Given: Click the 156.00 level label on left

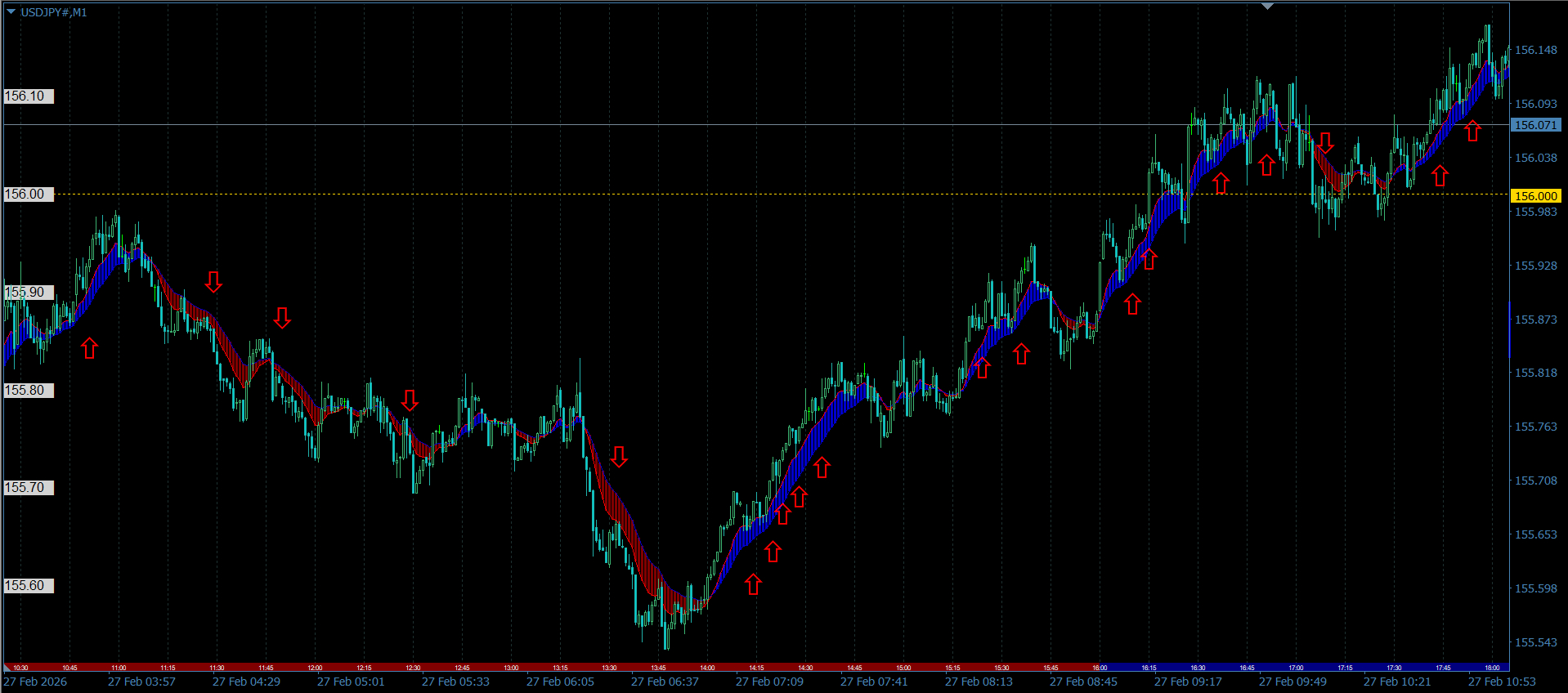Looking at the screenshot, I should 29,194.
